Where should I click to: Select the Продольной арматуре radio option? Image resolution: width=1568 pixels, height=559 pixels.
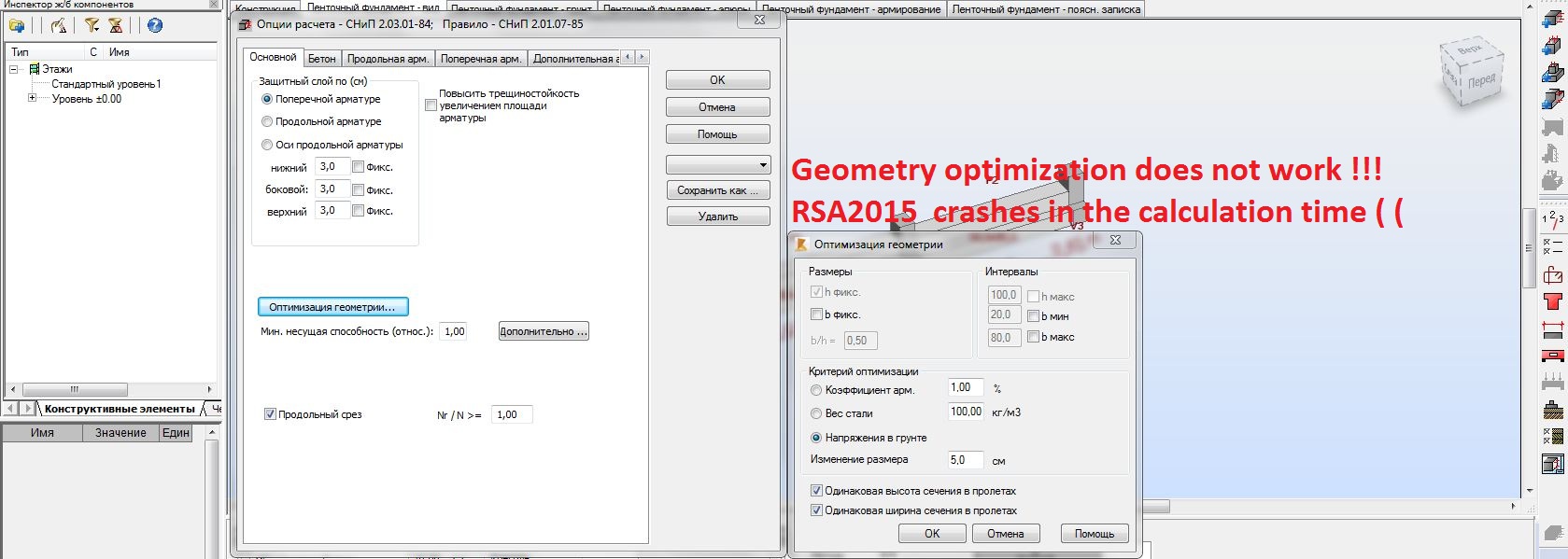pos(267,121)
